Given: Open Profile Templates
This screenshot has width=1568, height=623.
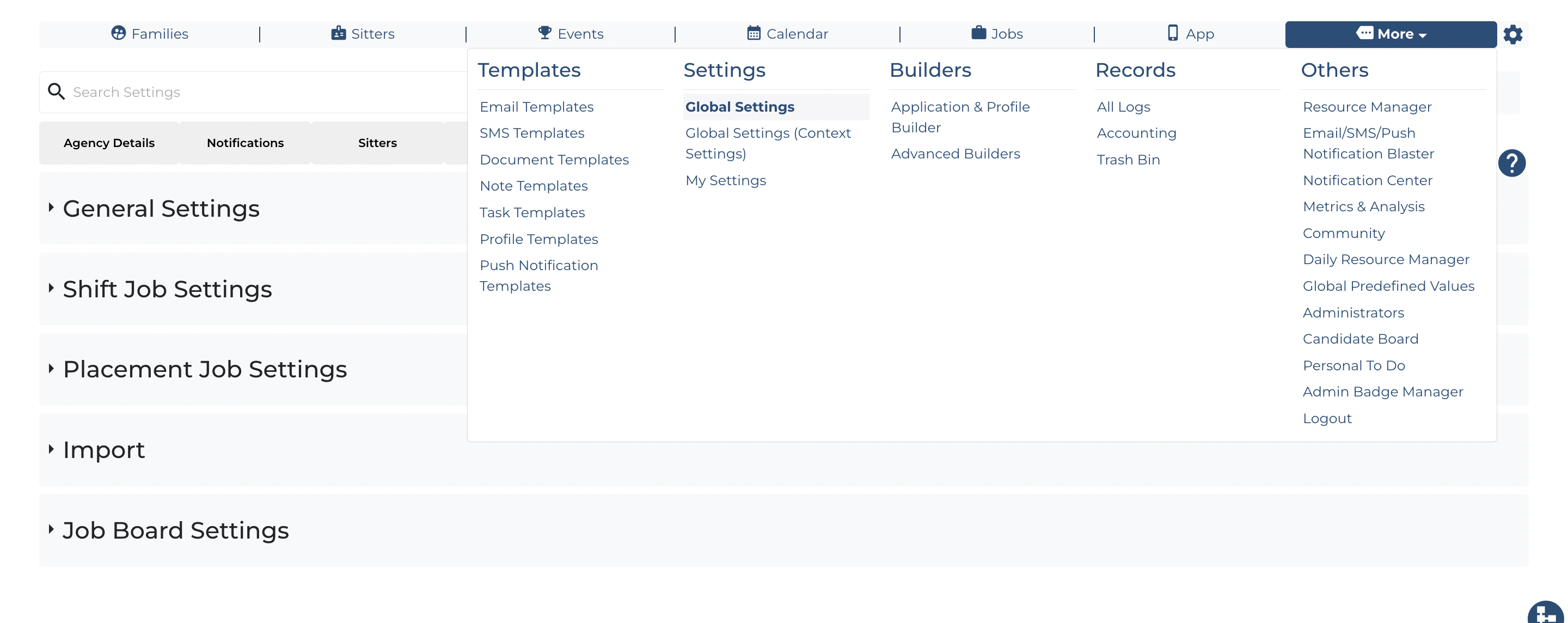Looking at the screenshot, I should click(x=538, y=239).
